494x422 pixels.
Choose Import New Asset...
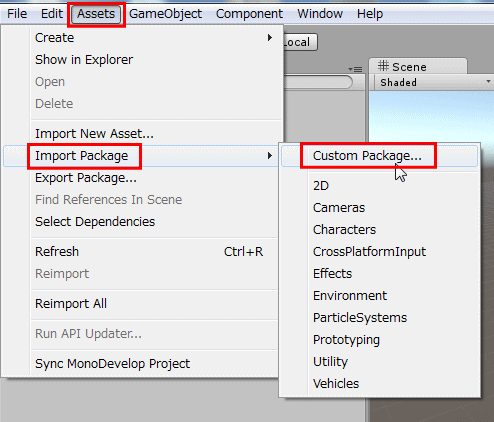coord(94,134)
